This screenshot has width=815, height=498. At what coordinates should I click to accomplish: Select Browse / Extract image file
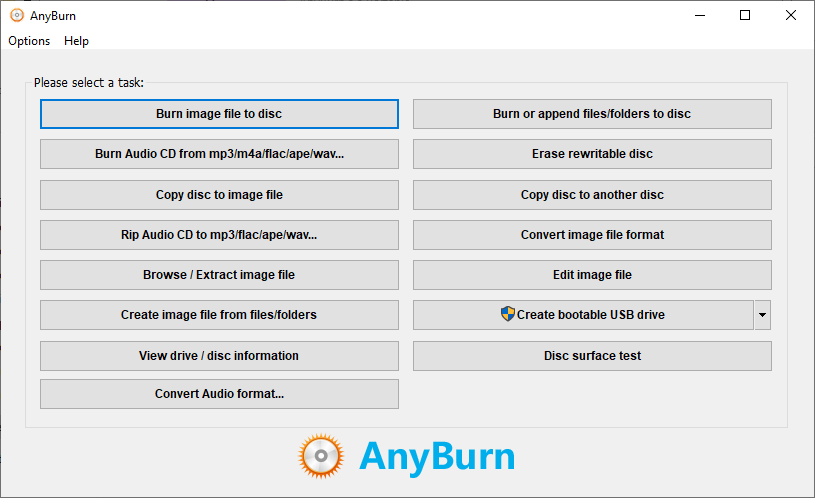tap(219, 275)
